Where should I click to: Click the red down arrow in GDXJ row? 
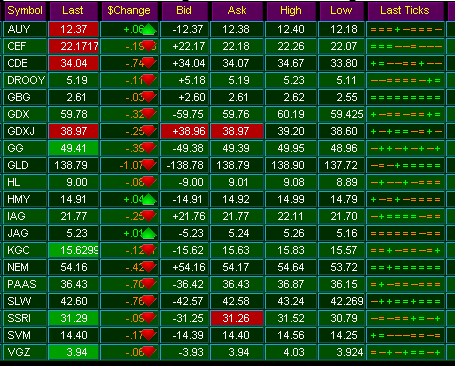(149, 131)
